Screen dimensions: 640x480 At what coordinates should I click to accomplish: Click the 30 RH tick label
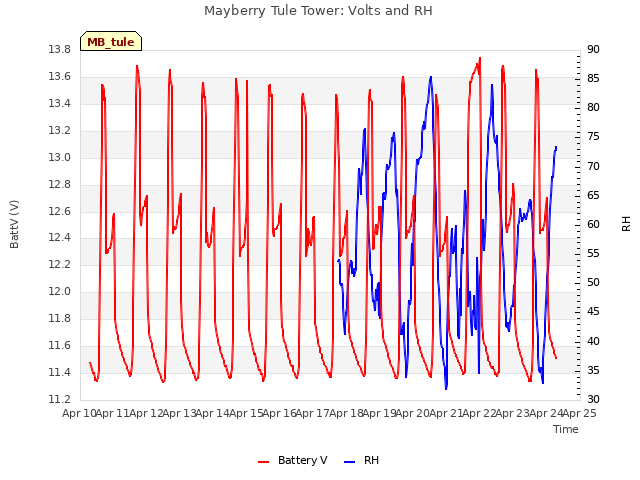coord(593,400)
